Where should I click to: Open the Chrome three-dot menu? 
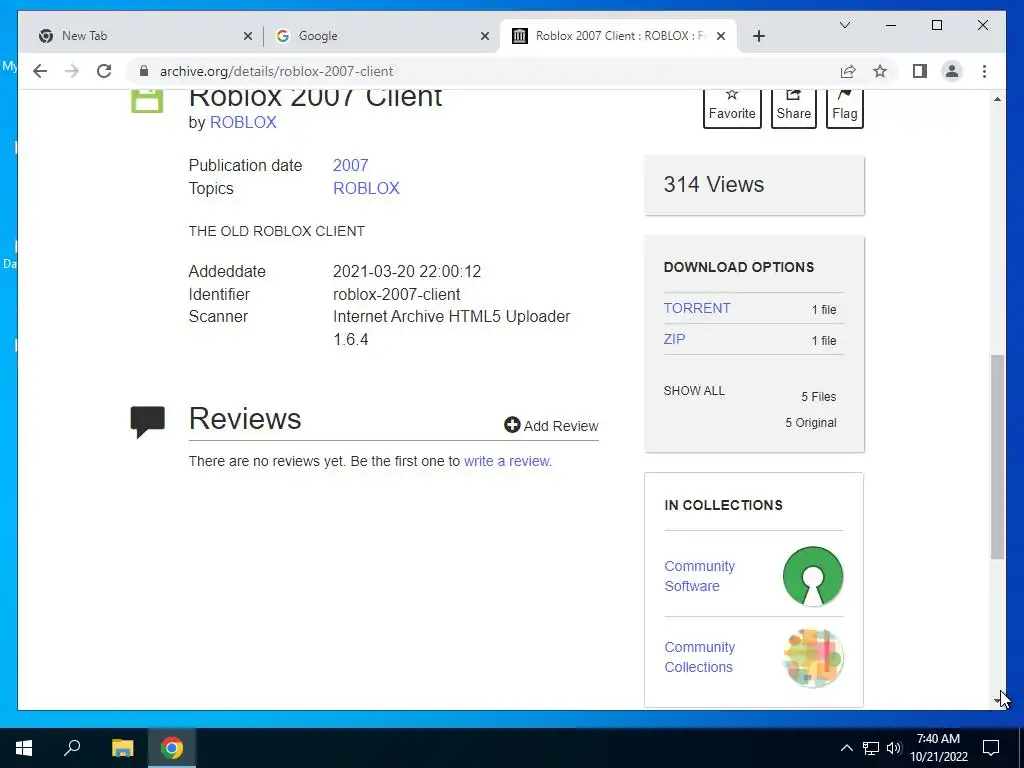coord(984,71)
